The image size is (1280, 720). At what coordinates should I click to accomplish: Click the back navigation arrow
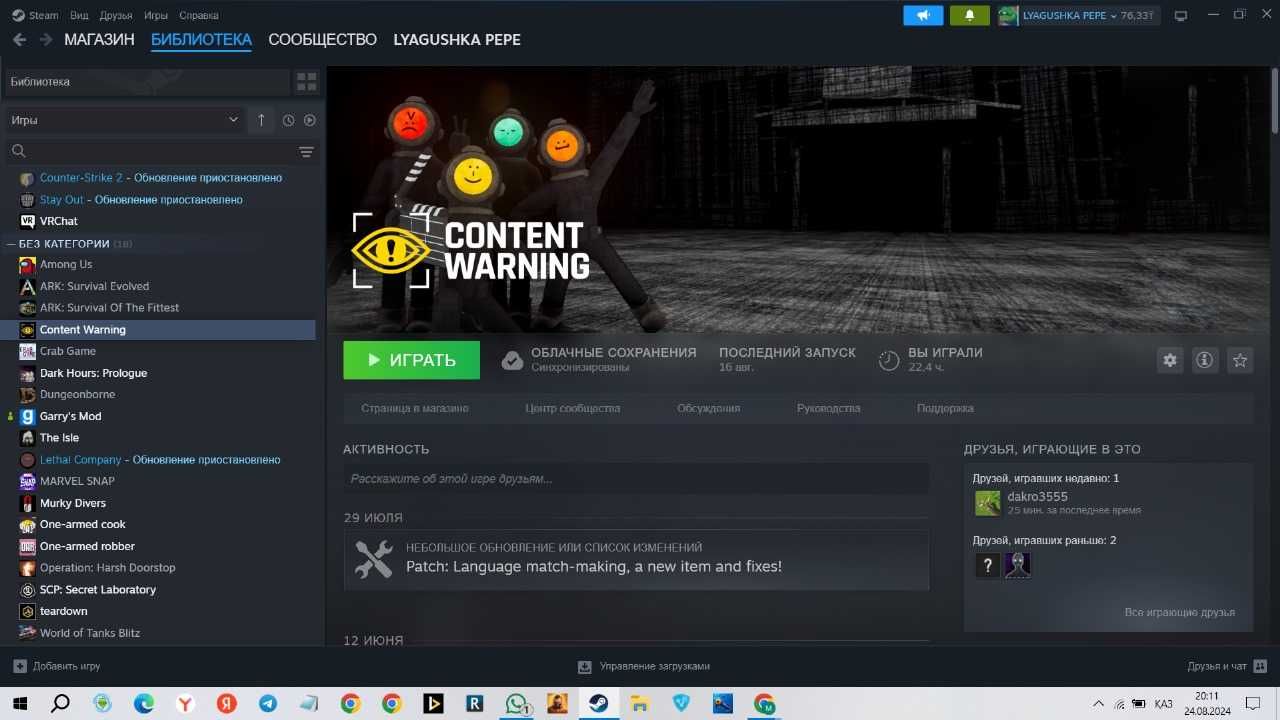click(19, 40)
